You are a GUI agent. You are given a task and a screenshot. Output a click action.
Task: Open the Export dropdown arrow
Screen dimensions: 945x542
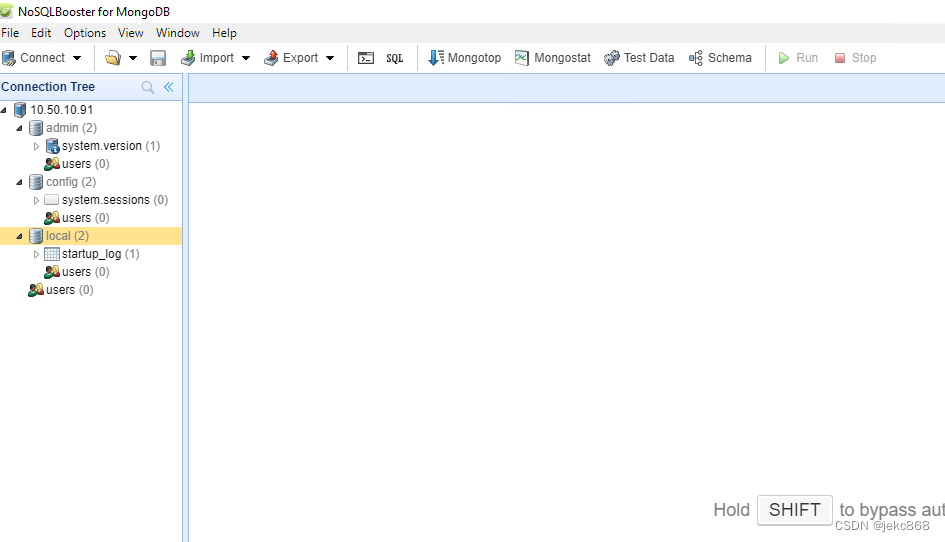tap(330, 58)
